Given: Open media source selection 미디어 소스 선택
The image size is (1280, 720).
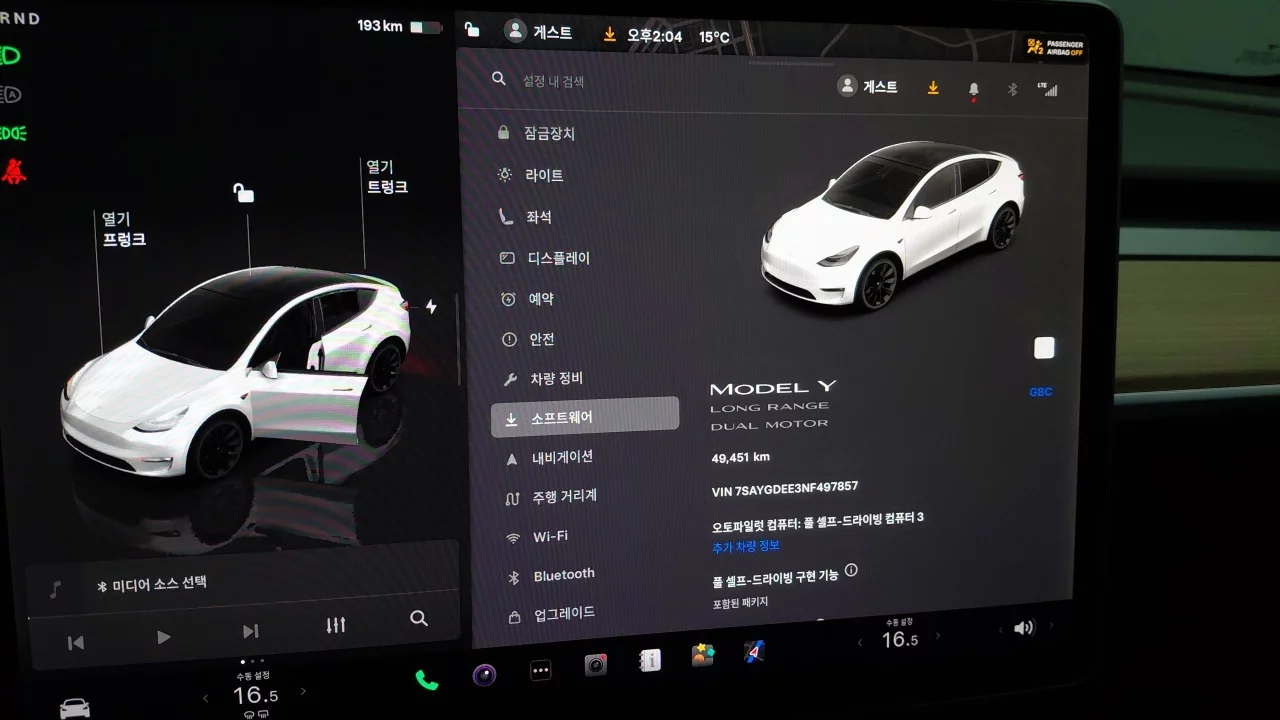Looking at the screenshot, I should (x=160, y=585).
